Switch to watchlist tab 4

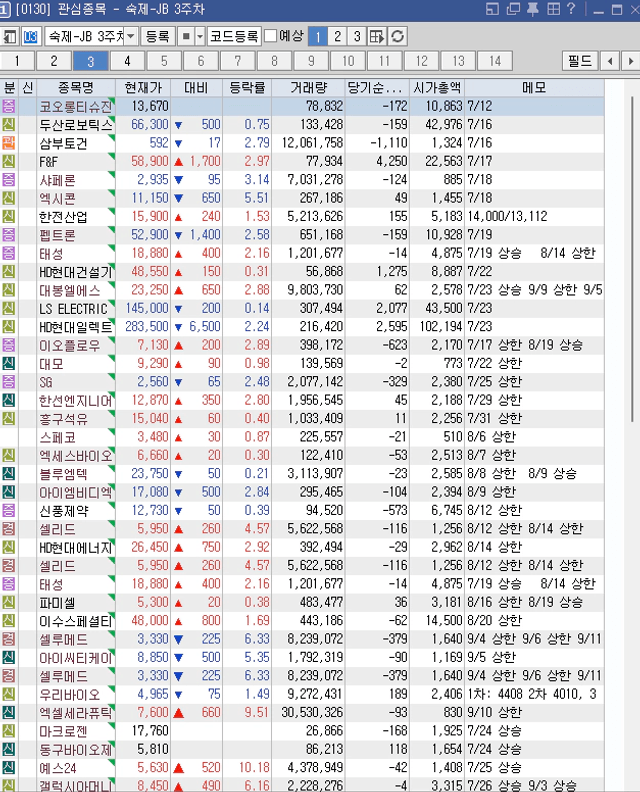pos(127,61)
